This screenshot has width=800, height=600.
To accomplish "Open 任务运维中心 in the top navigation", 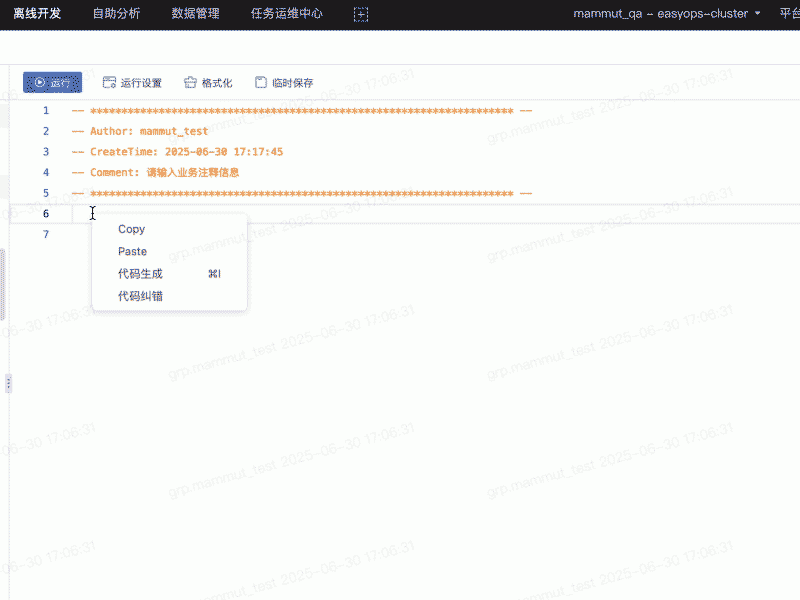I will pos(287,14).
